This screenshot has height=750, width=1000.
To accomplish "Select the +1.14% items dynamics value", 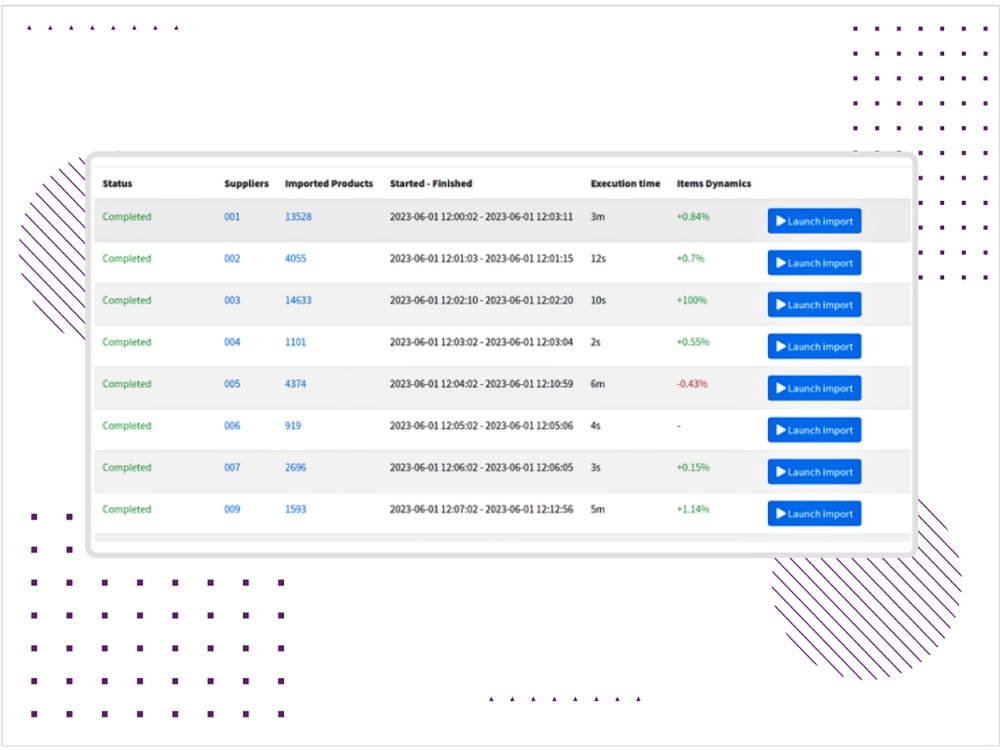I will (693, 509).
